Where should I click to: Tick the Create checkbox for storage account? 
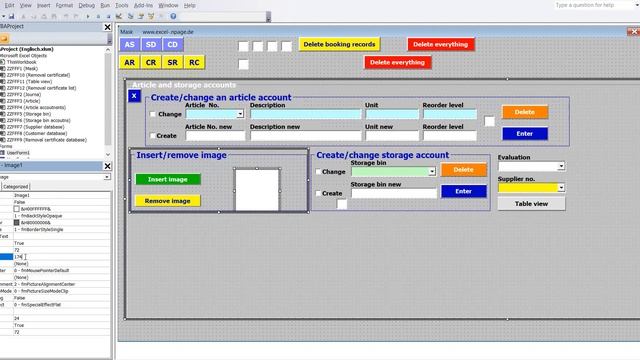coord(318,193)
